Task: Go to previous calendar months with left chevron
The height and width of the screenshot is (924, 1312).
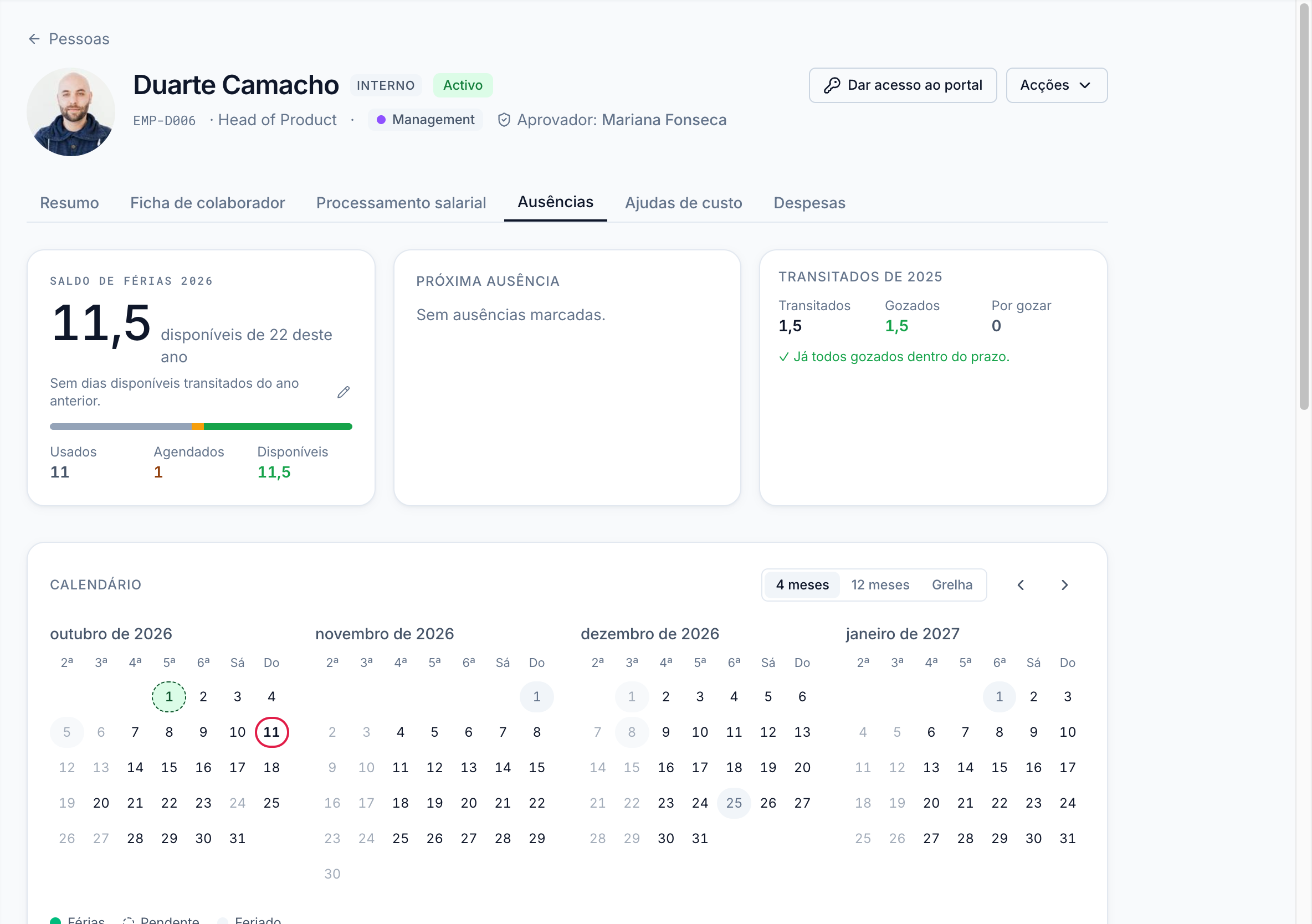Action: pos(1021,584)
